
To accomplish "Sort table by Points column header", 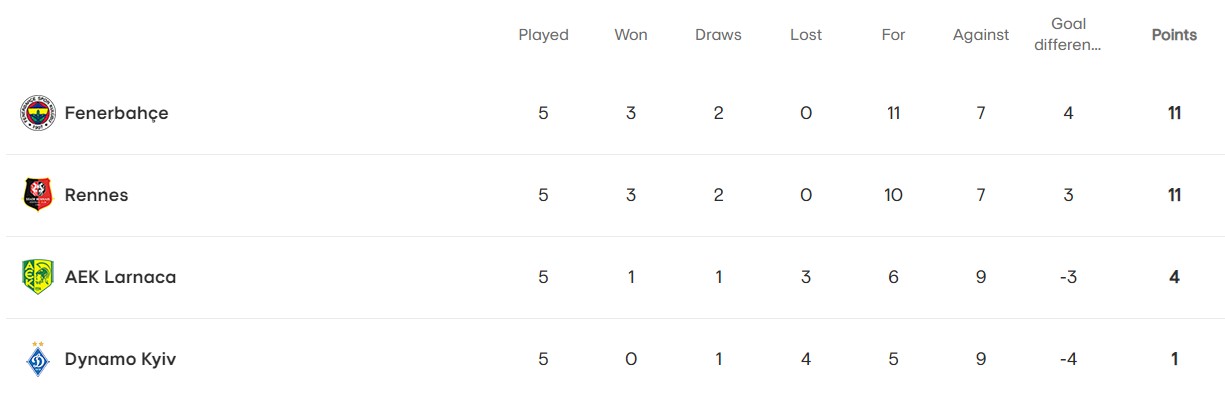I will click(x=1174, y=35).
